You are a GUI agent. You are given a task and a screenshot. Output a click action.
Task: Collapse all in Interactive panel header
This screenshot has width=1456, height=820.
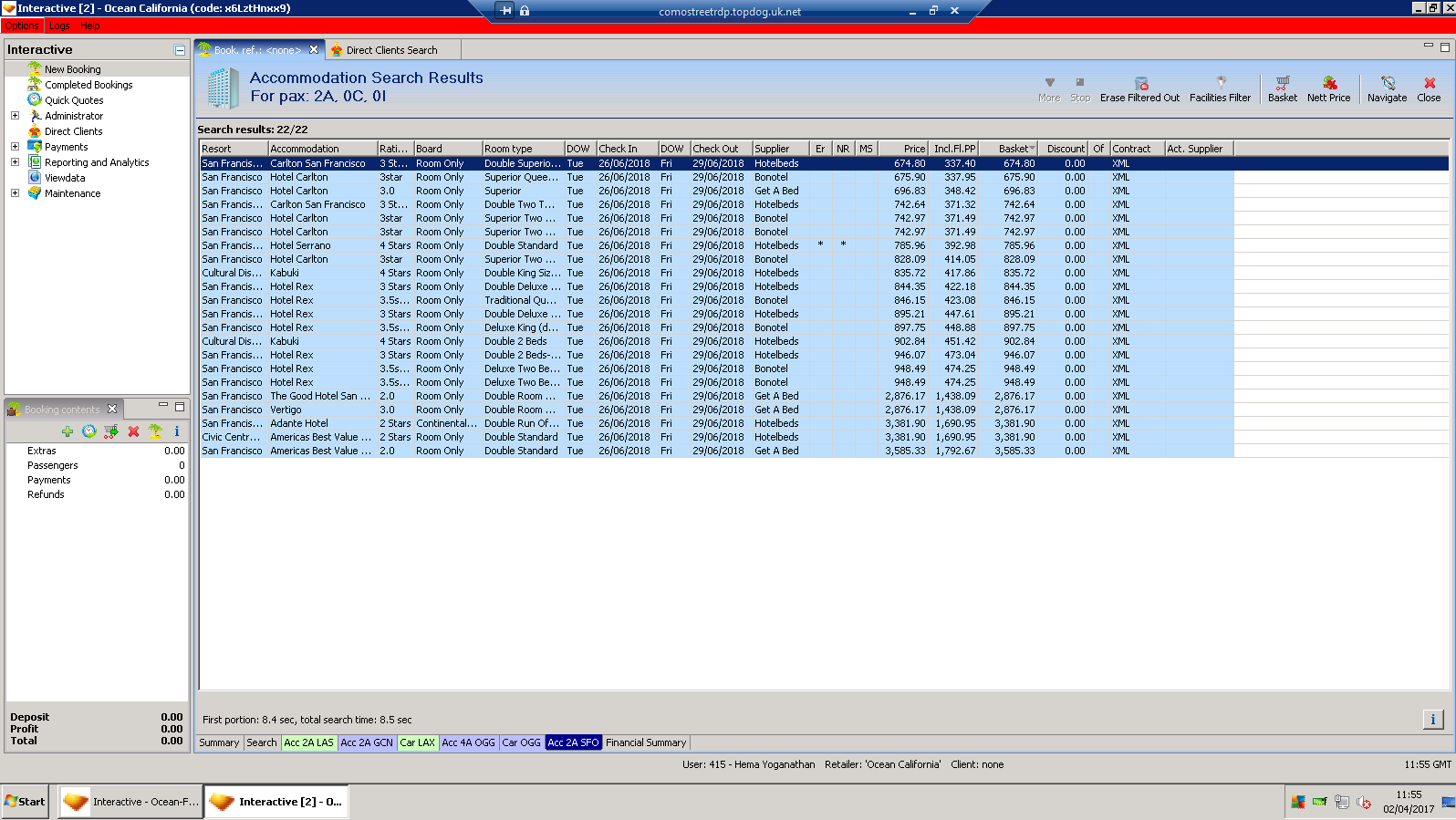tap(180, 50)
